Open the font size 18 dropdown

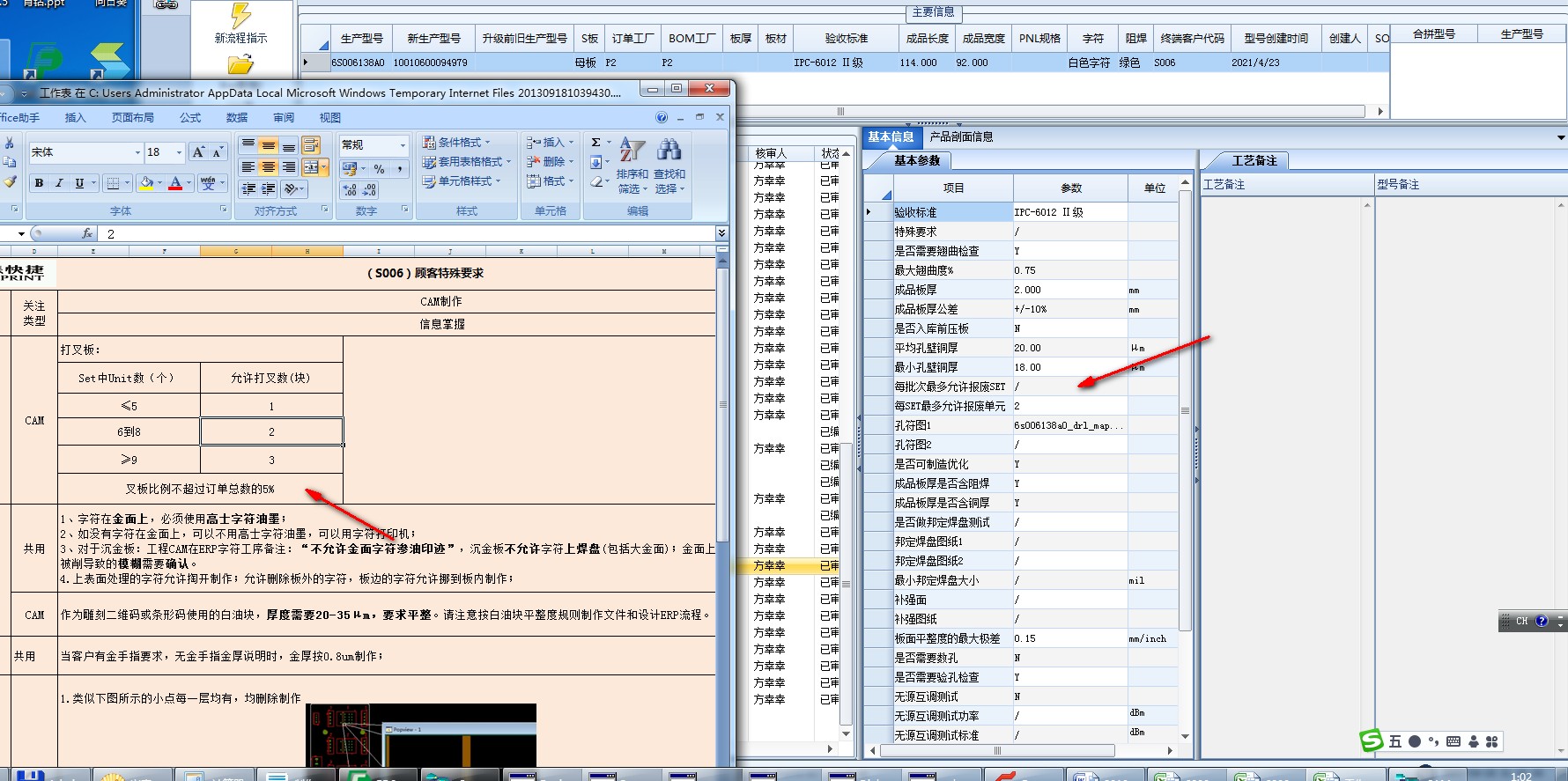pos(179,152)
